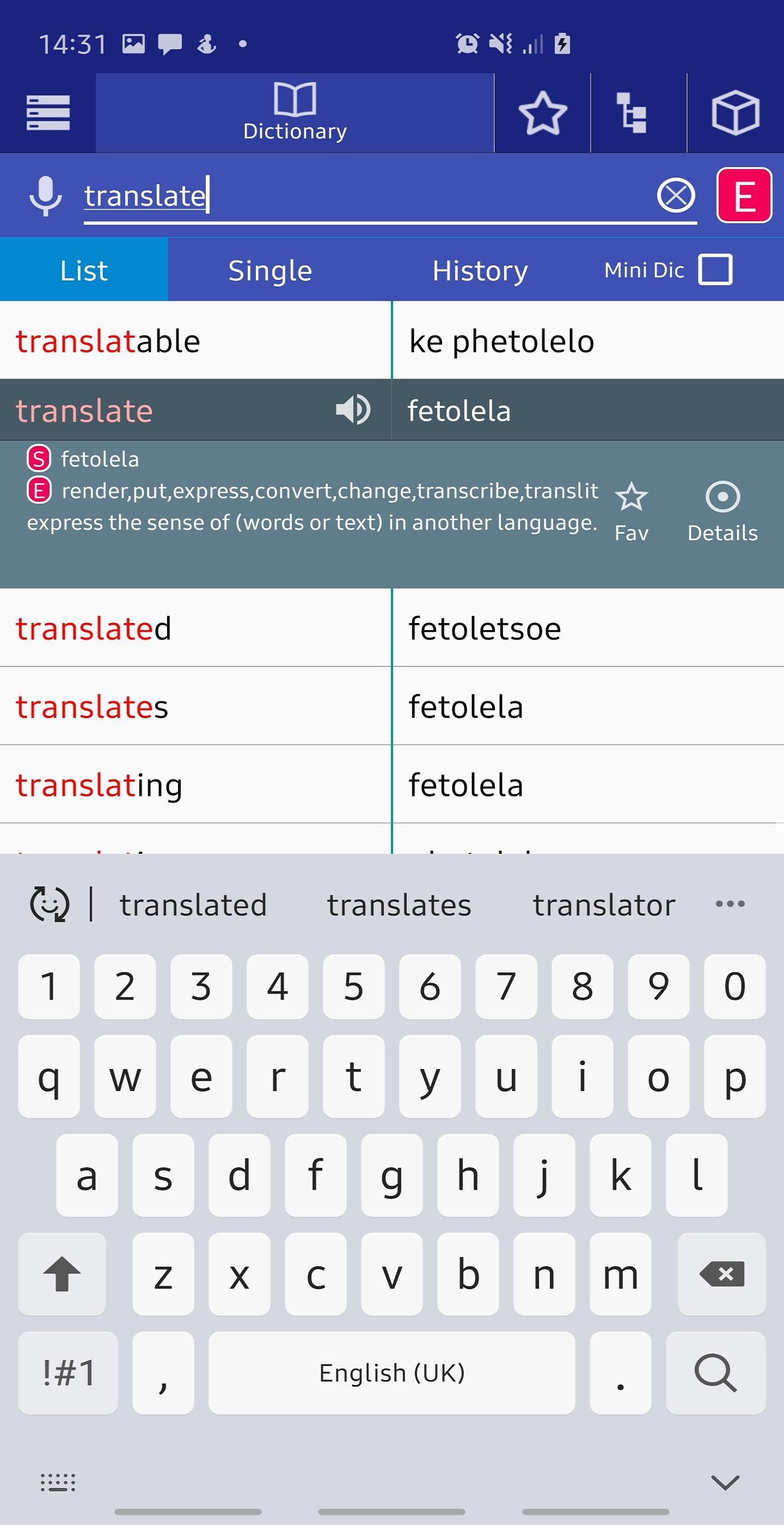
Task: Toggle keyboard shift key
Action: coord(62,1273)
